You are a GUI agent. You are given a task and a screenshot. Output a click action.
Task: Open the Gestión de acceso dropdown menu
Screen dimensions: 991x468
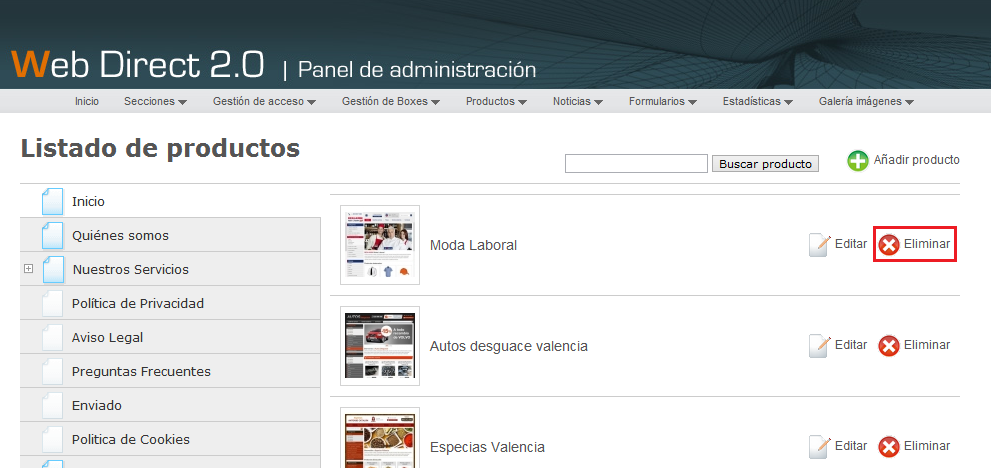(264, 101)
